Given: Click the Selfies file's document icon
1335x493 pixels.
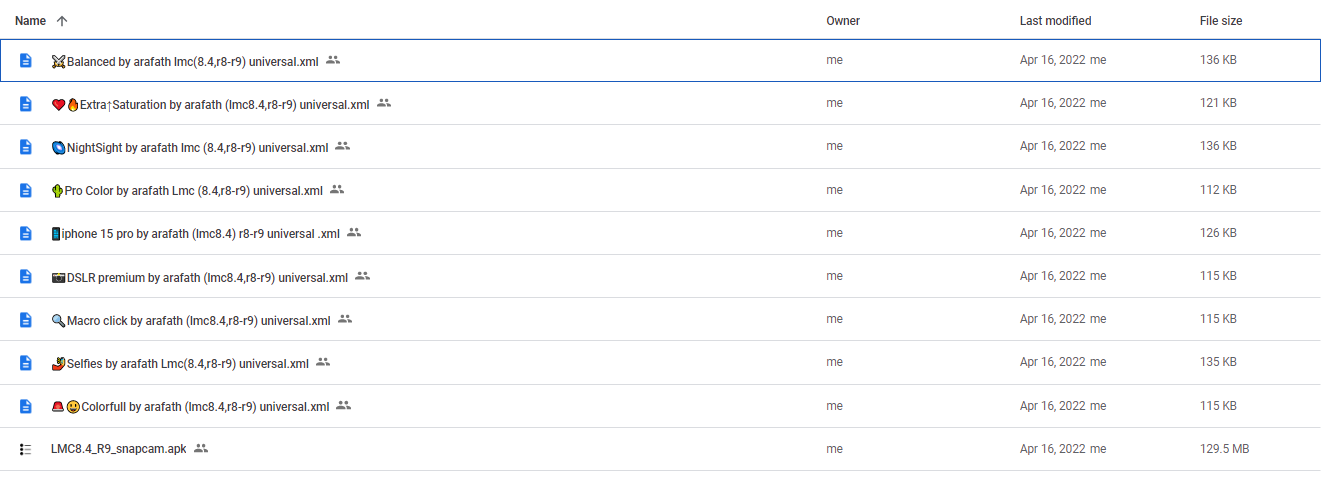Looking at the screenshot, I should [26, 363].
